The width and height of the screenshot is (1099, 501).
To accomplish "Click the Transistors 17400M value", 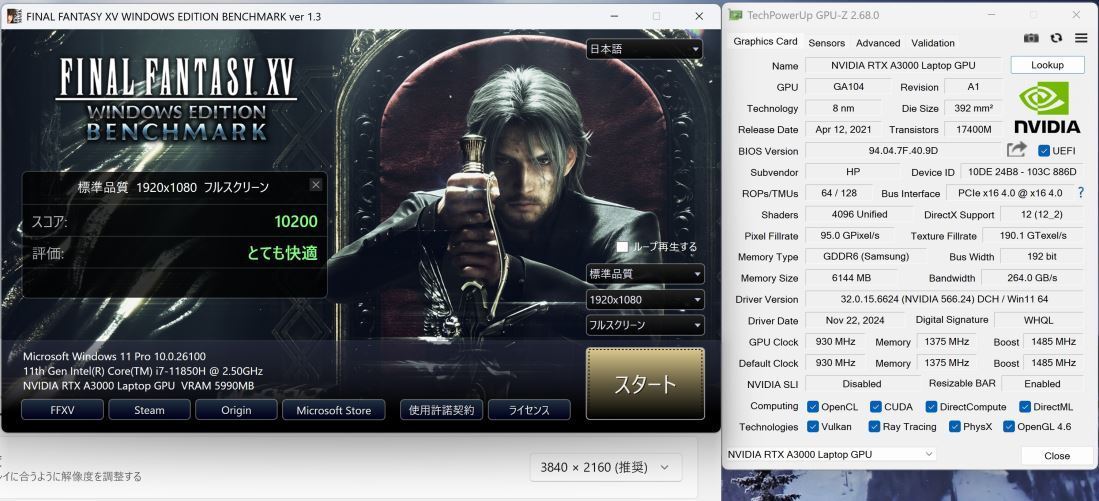I will click(x=974, y=130).
